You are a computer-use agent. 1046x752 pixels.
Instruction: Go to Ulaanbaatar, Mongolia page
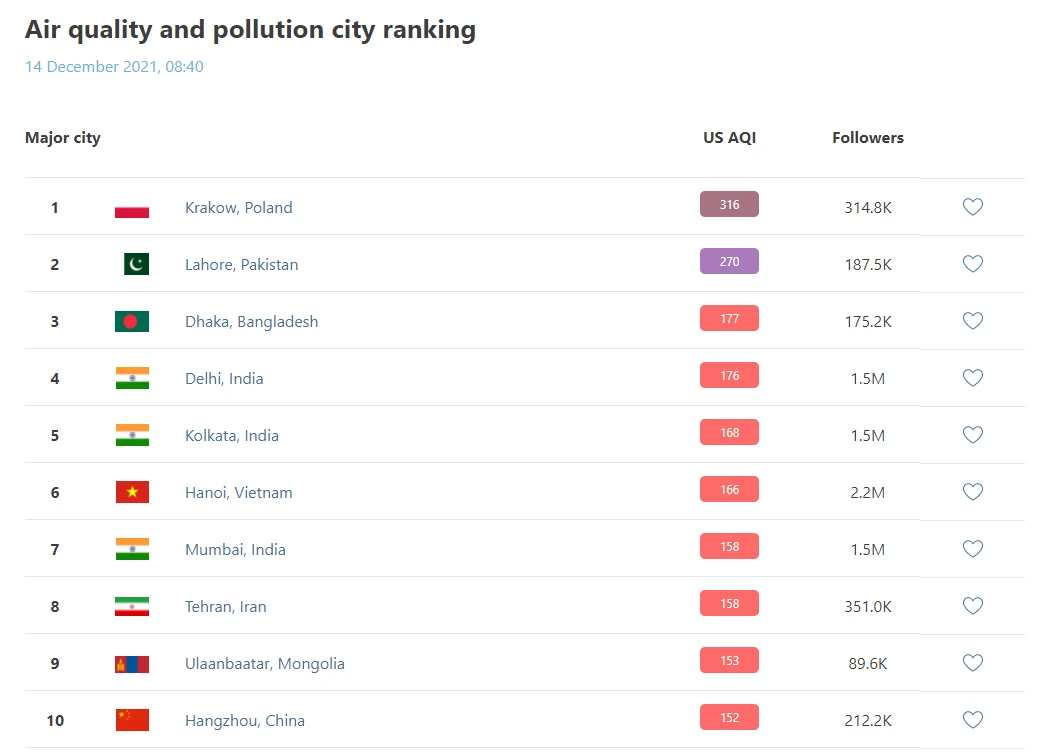click(x=265, y=663)
